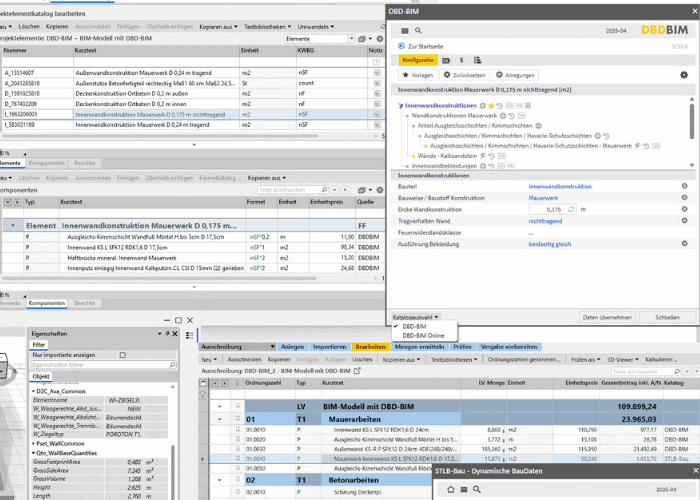Switch to the Anlegen tab
Screen dimensions: 700x500
[292, 347]
